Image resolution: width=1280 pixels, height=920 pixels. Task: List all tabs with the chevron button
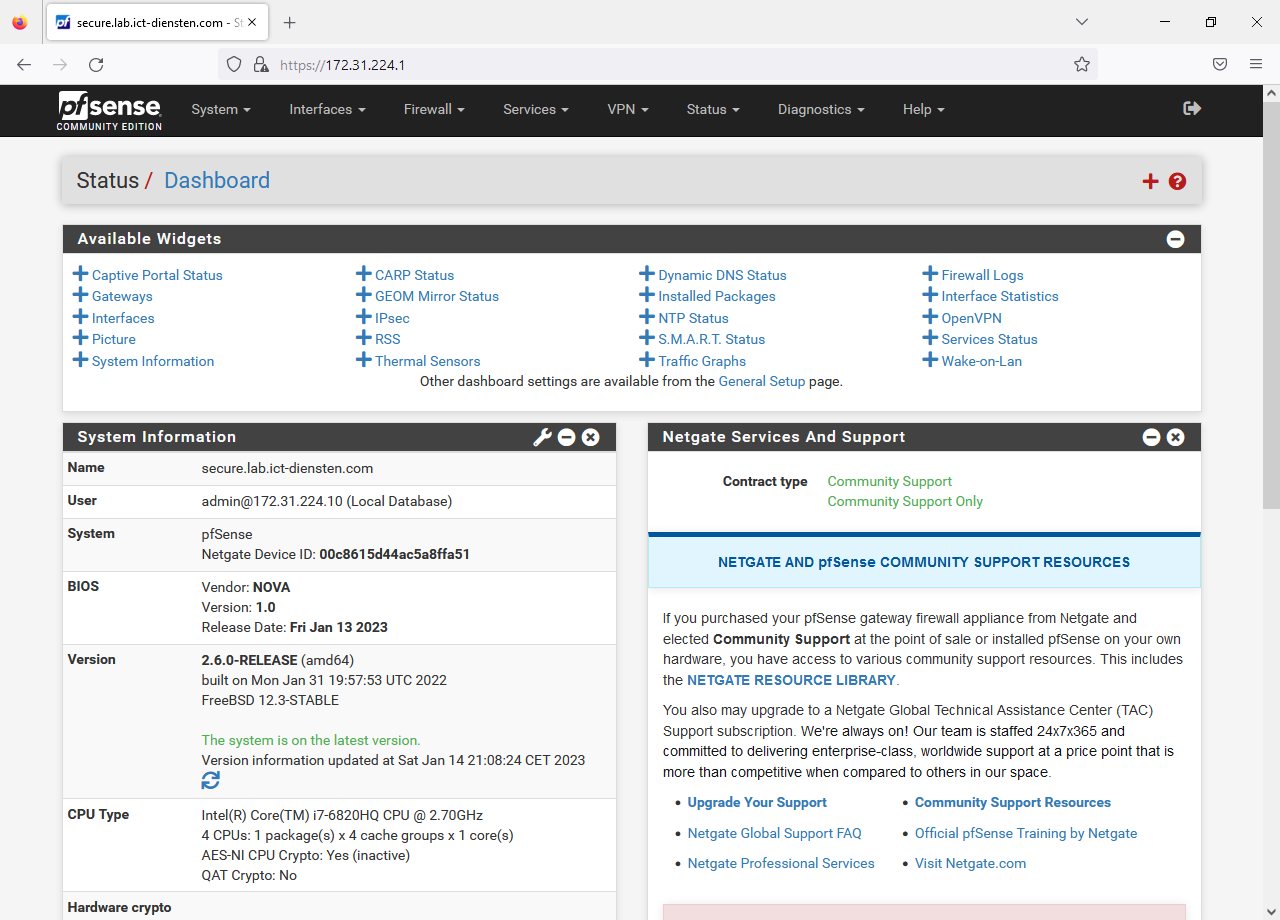pos(1082,22)
